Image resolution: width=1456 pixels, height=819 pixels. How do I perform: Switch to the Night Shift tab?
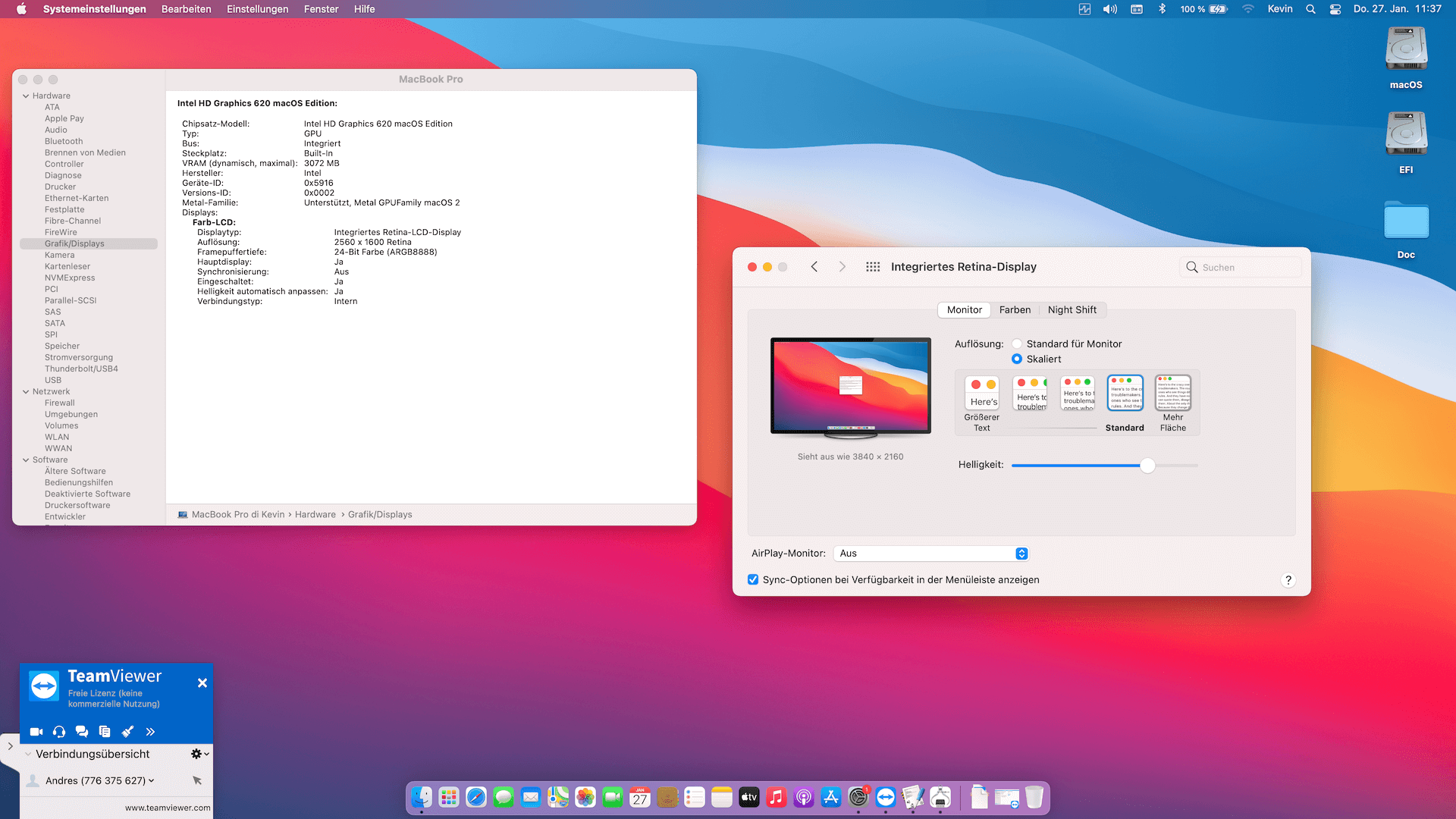pos(1072,309)
